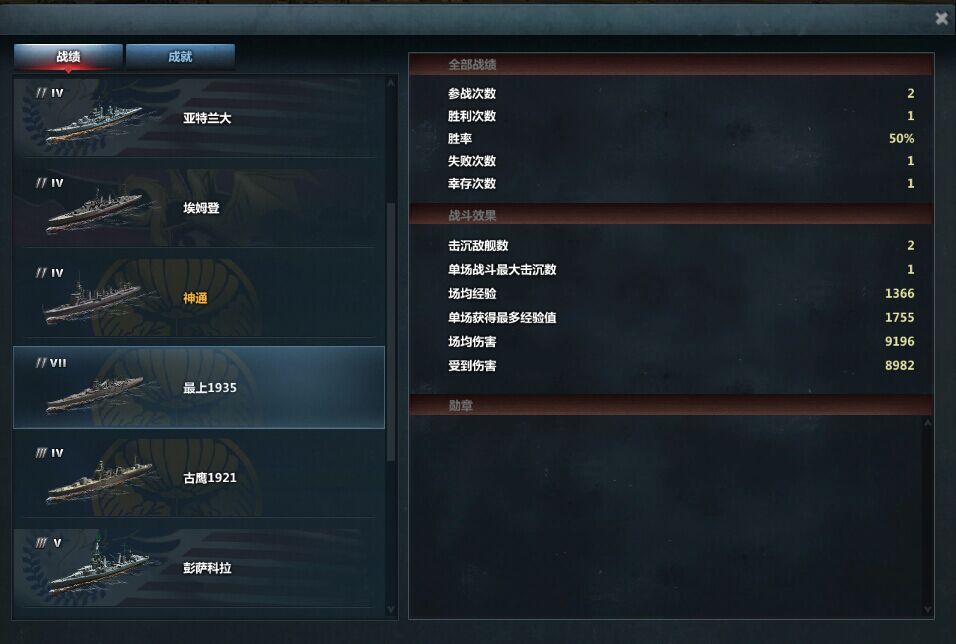Viewport: 956px width, 644px height.
Task: Switch to the 战绩 tab
Action: tap(68, 57)
